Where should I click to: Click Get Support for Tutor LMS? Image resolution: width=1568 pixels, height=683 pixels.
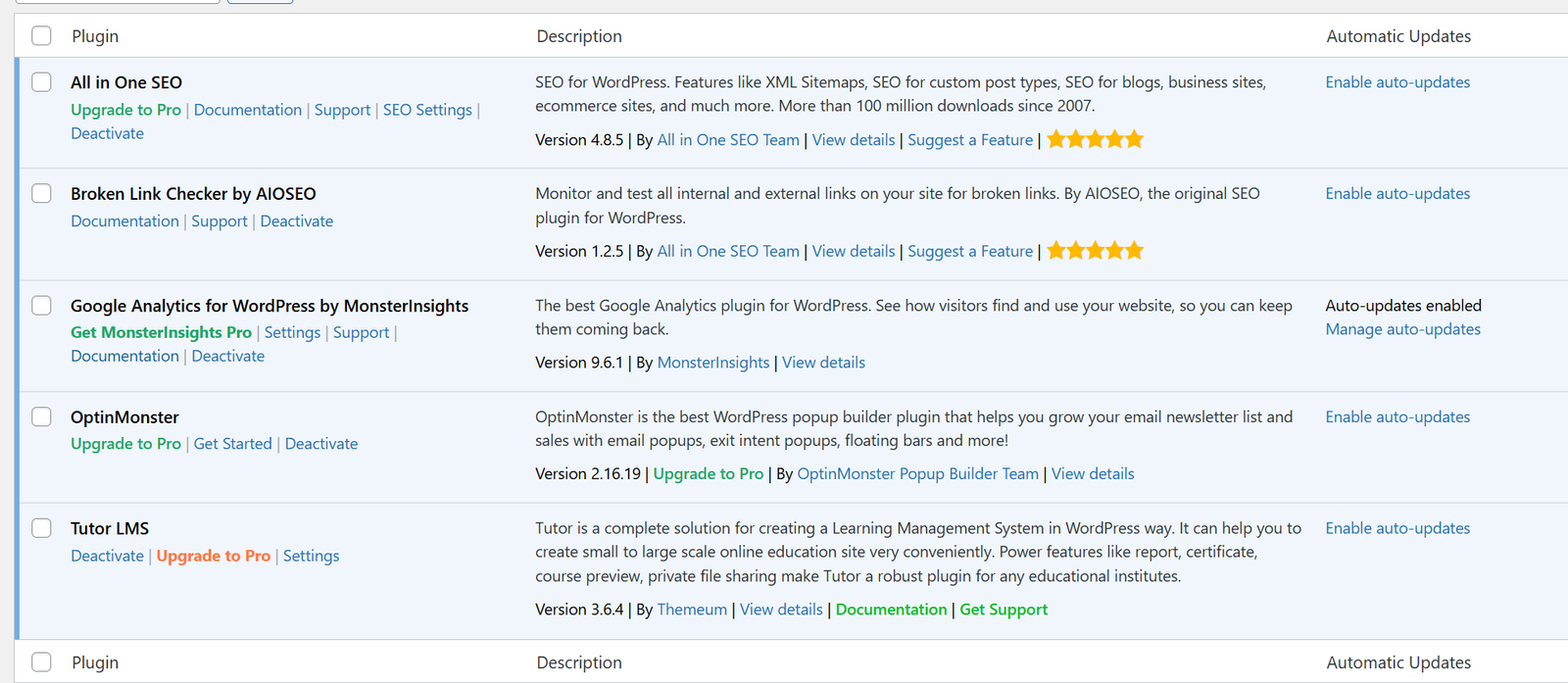click(1004, 610)
